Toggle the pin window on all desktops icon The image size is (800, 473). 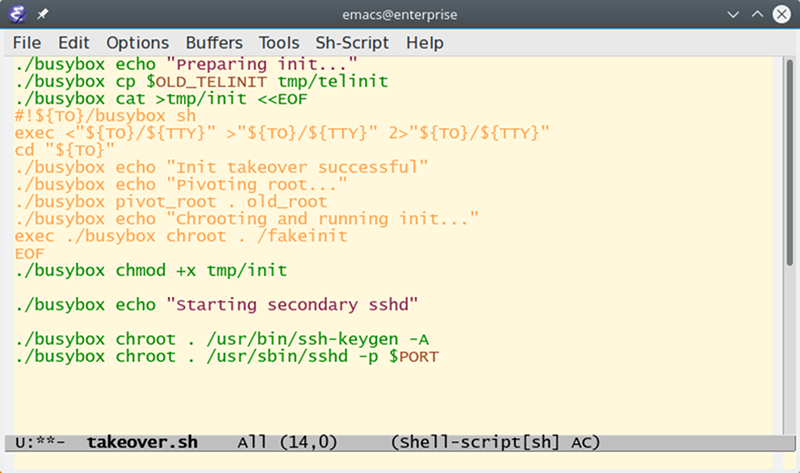(45, 15)
